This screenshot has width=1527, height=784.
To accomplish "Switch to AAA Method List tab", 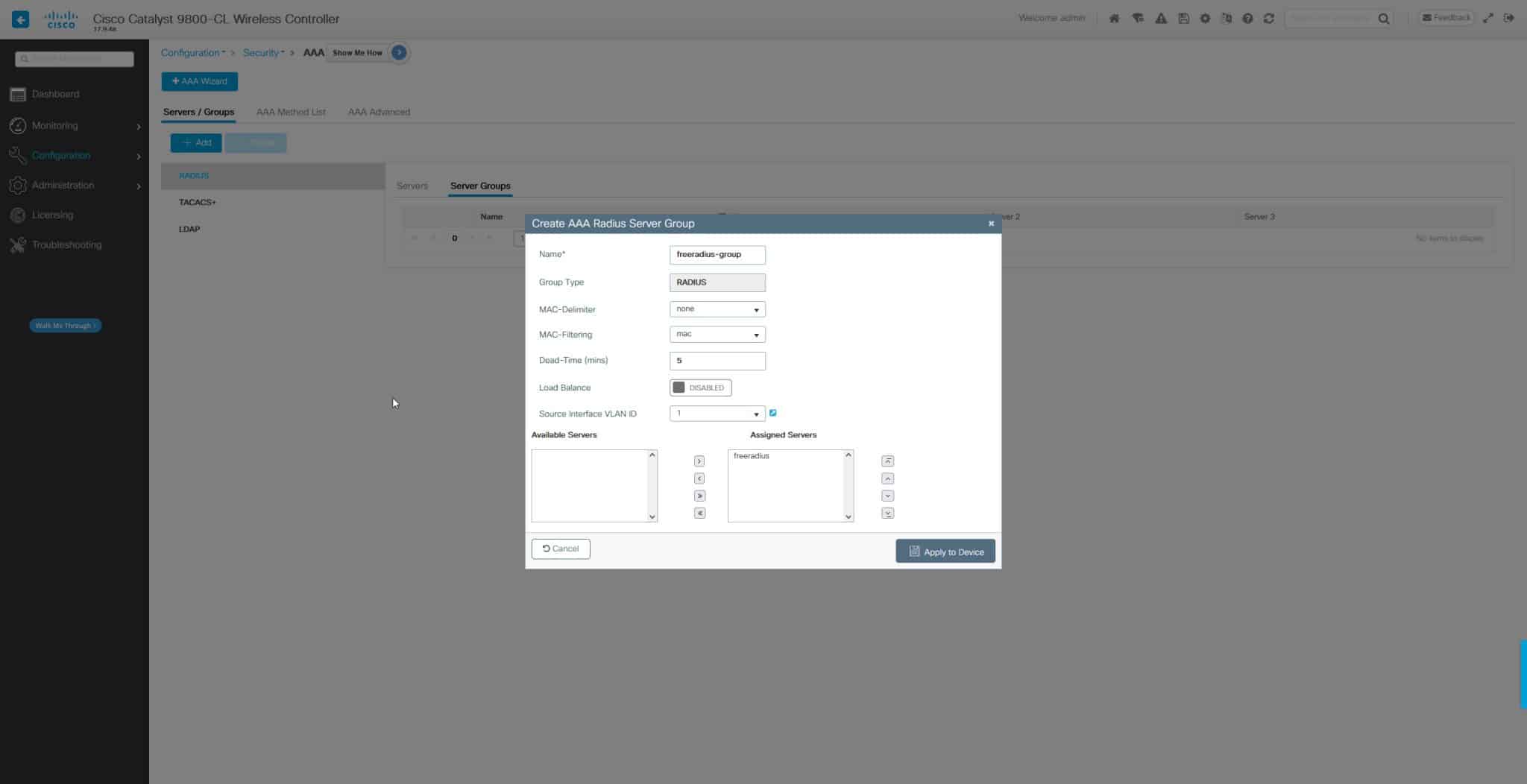I will pyautogui.click(x=291, y=112).
